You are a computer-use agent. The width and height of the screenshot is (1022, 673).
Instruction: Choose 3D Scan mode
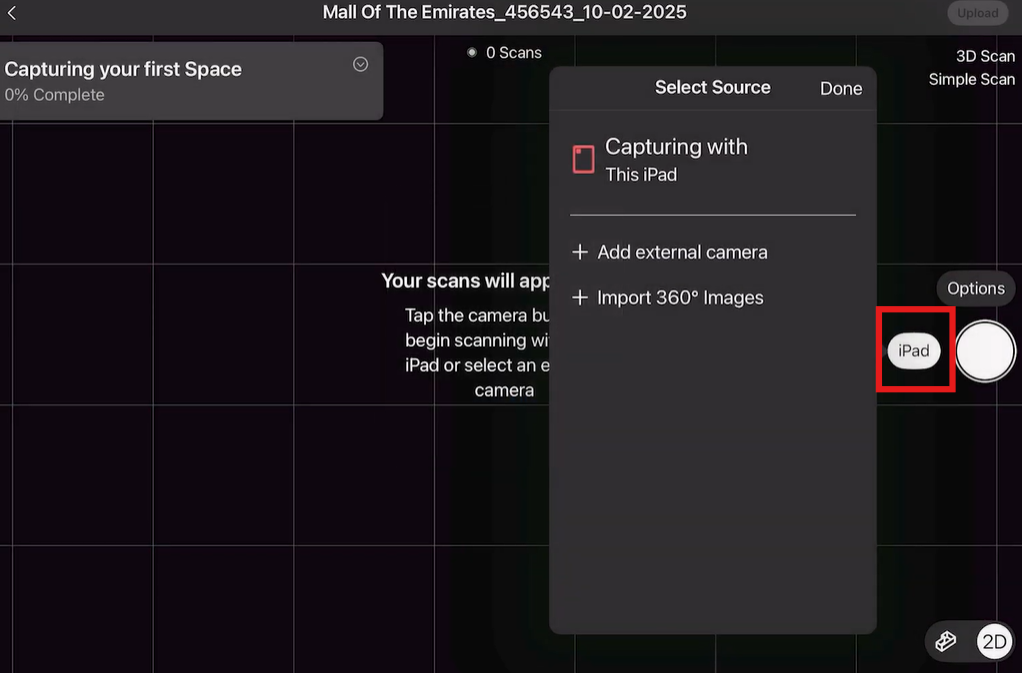(984, 56)
